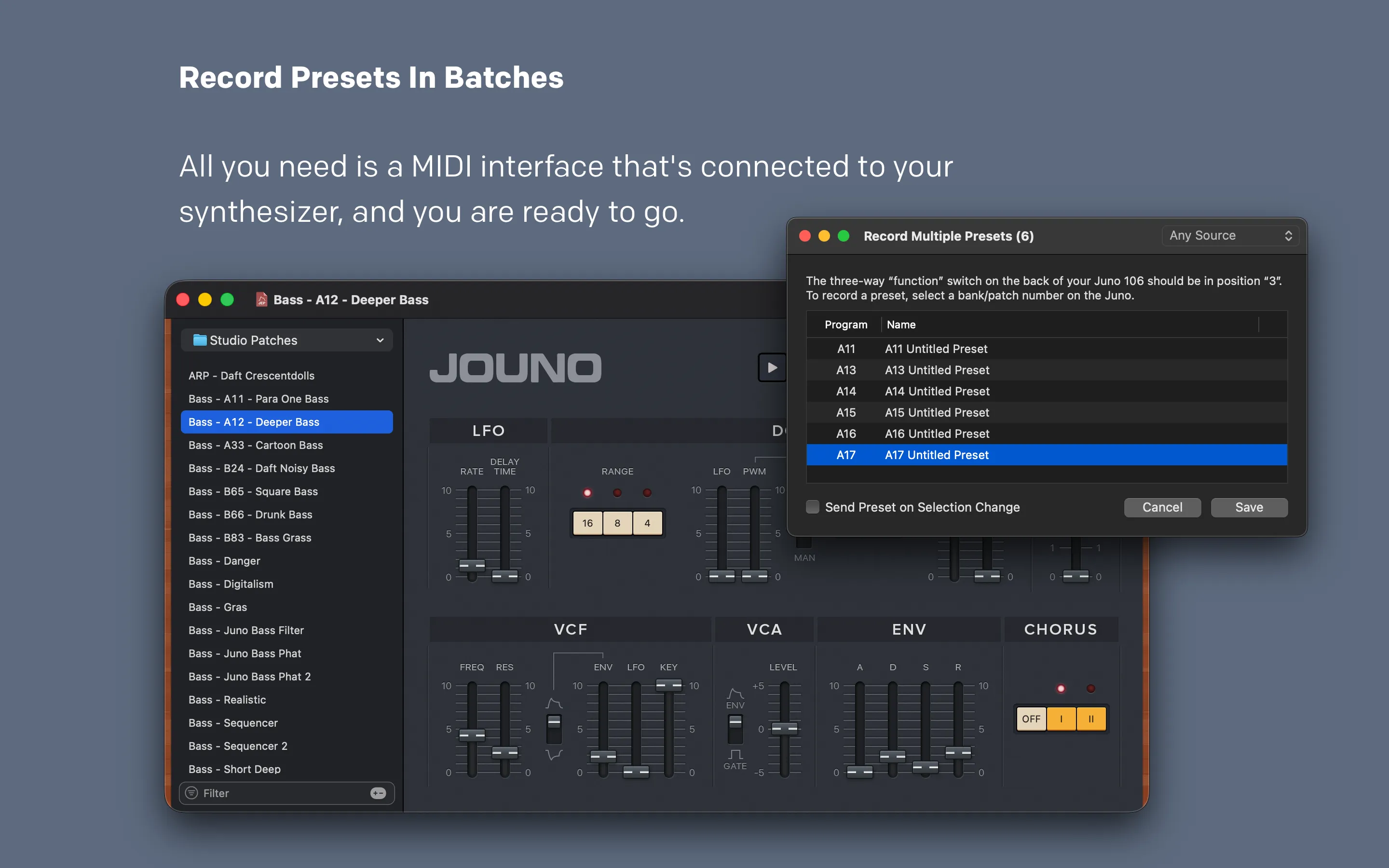The width and height of the screenshot is (1389, 868).
Task: Click the VCF KEY slider handle
Action: [x=668, y=685]
